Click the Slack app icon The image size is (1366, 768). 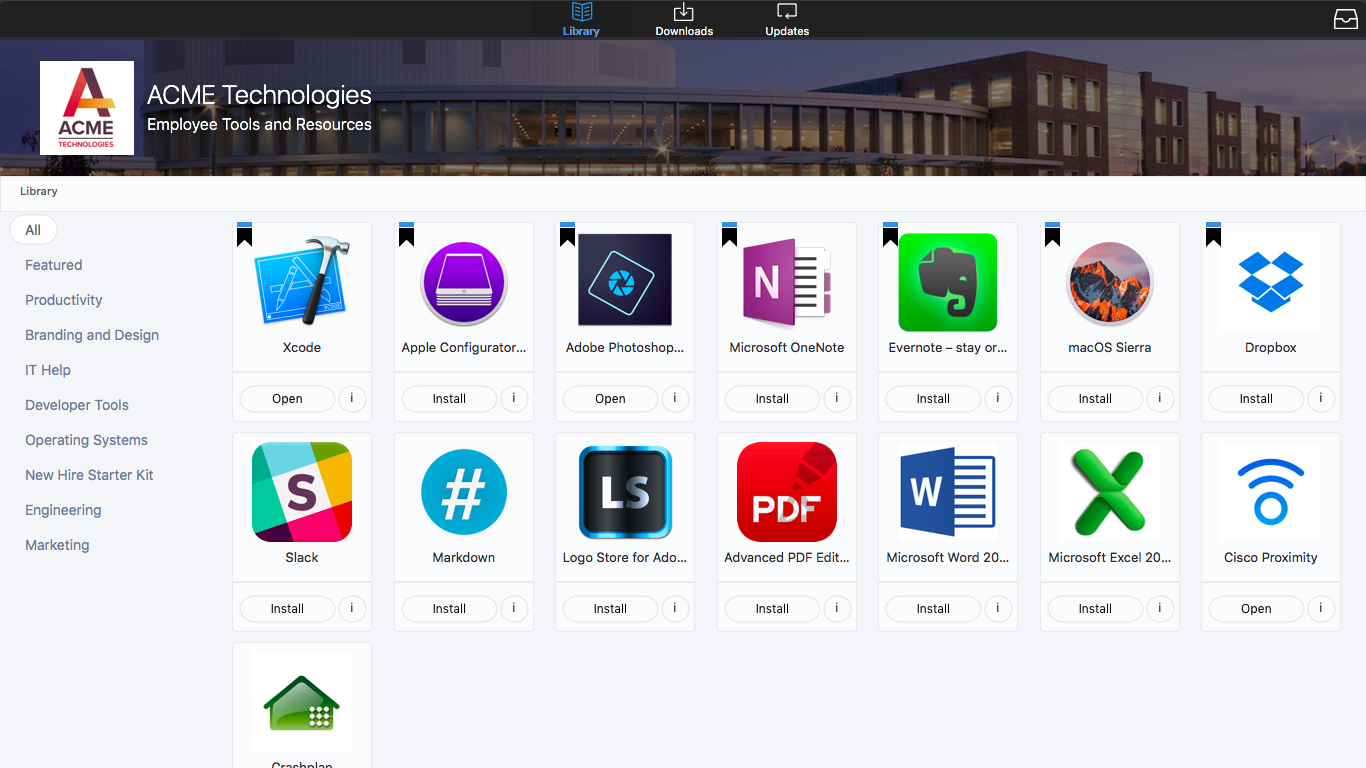click(301, 492)
